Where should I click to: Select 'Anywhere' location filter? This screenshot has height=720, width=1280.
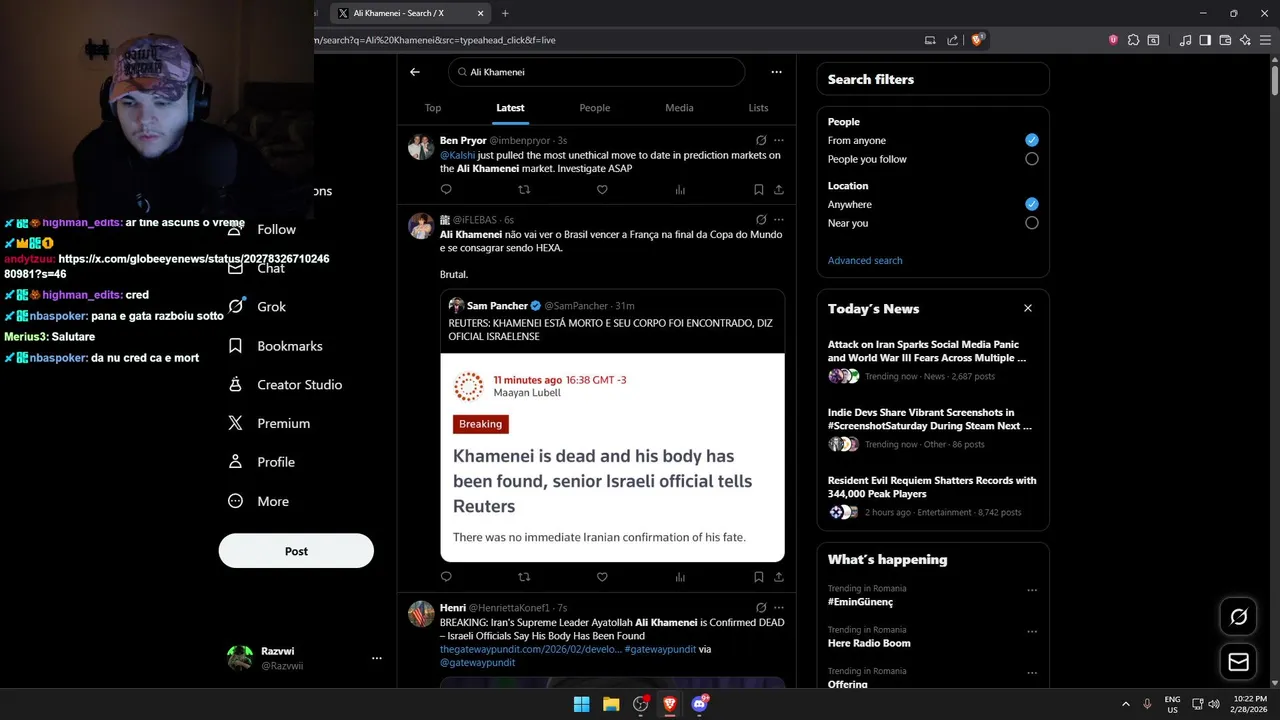[x=1031, y=204]
